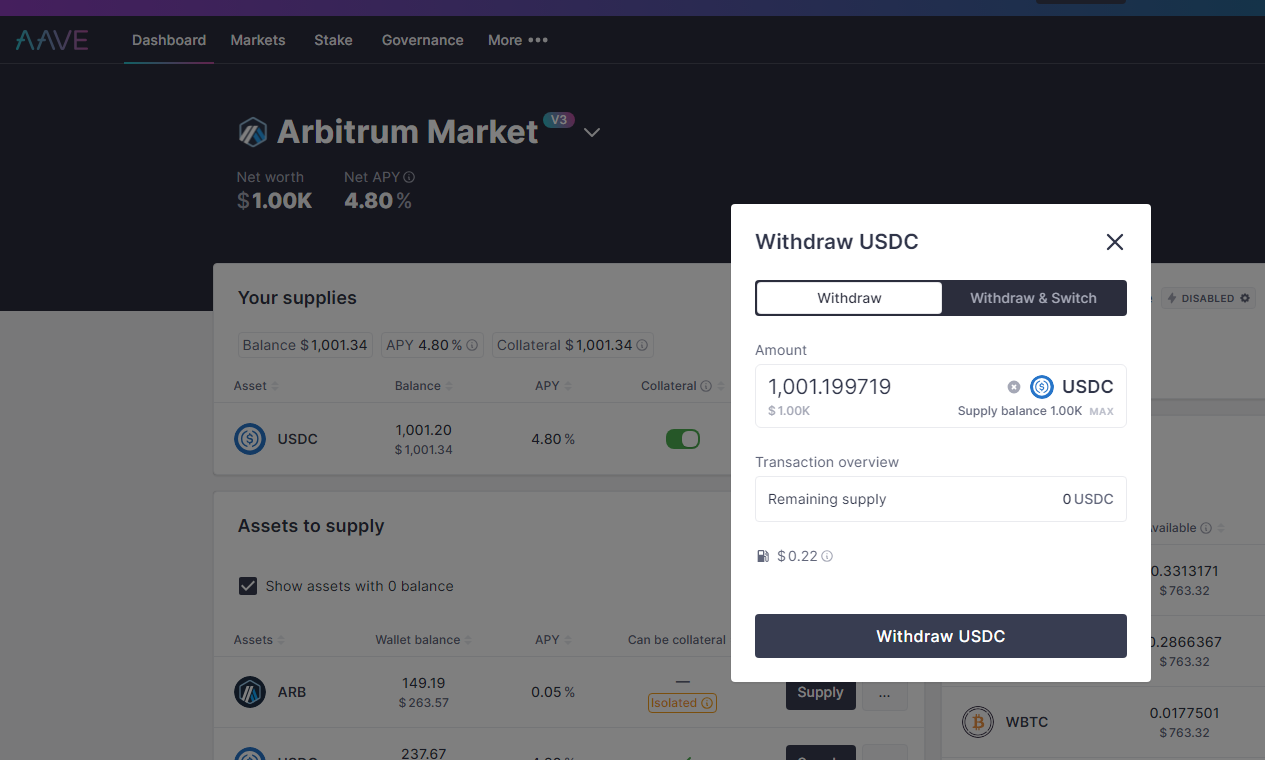Image resolution: width=1265 pixels, height=760 pixels.
Task: Click the USDC balance 1,001.20 in Your supplies
Action: 424,430
